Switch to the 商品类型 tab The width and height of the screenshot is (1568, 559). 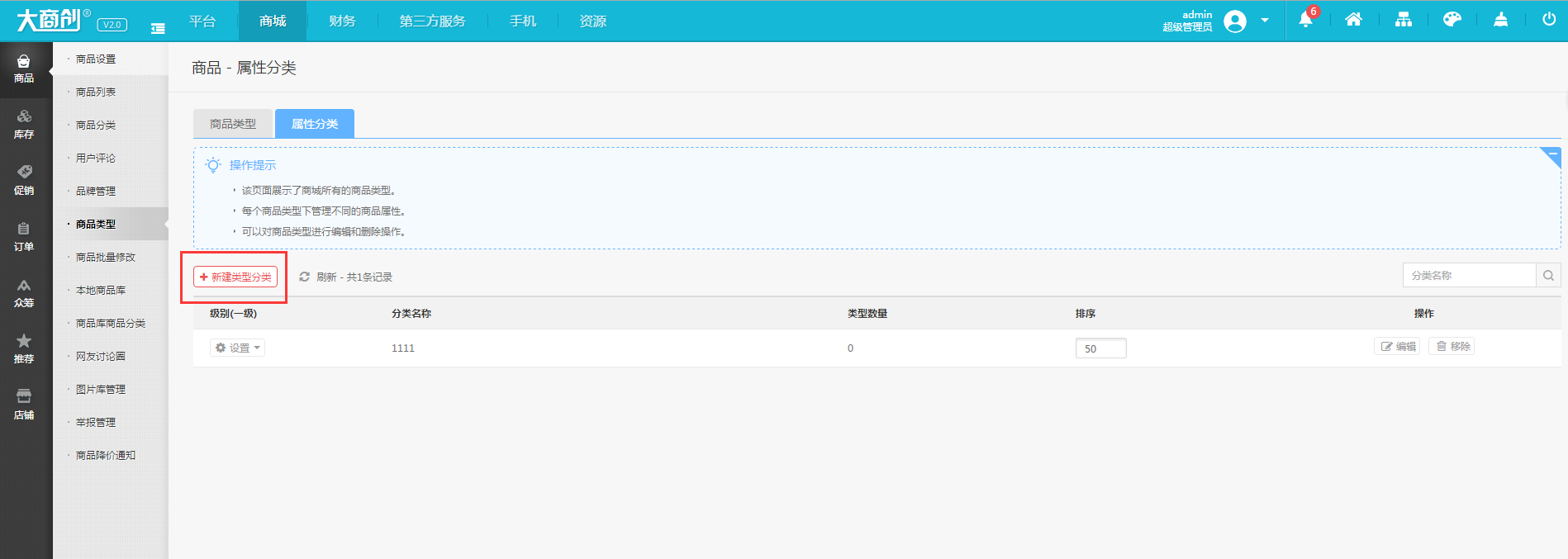click(x=233, y=124)
